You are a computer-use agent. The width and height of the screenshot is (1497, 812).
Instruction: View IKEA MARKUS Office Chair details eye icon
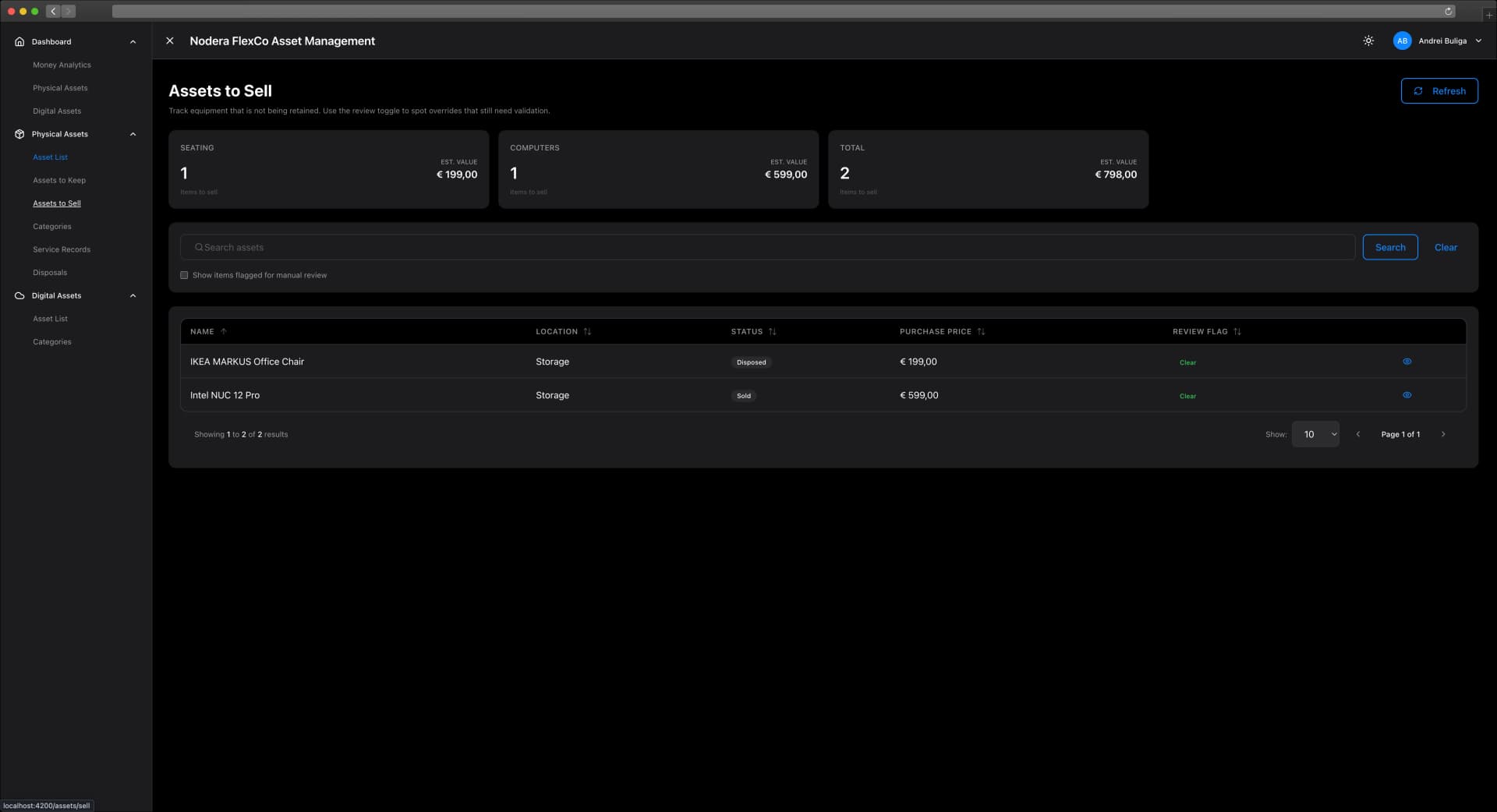point(1407,362)
